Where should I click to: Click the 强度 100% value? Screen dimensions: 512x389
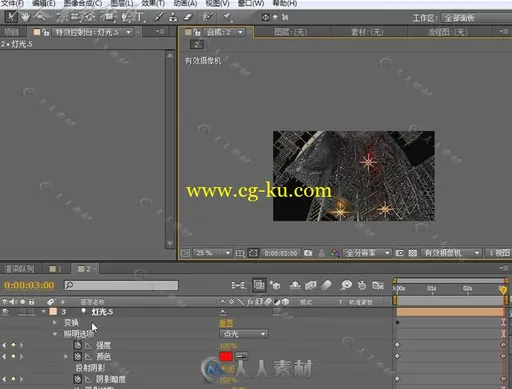pos(228,345)
